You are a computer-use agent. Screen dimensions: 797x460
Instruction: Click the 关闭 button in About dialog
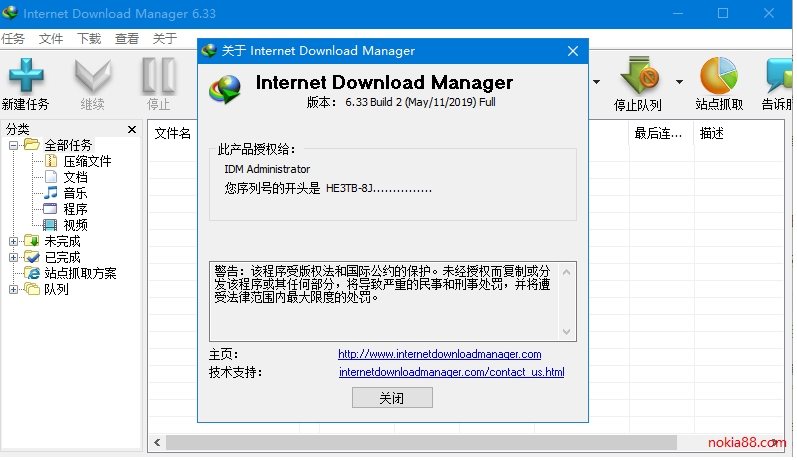392,398
